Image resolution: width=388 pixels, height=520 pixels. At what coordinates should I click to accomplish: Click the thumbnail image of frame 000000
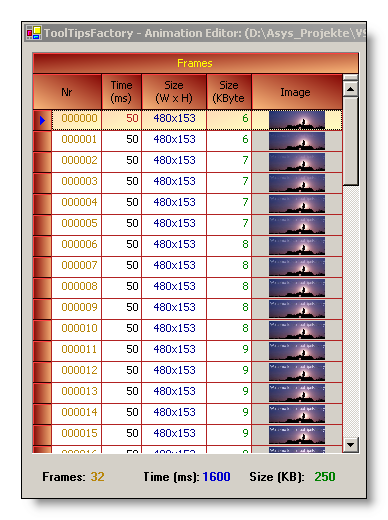point(297,120)
